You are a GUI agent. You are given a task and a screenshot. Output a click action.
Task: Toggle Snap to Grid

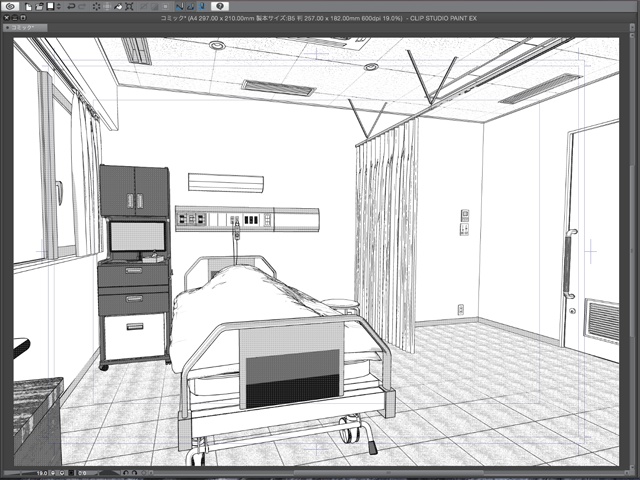202,7
